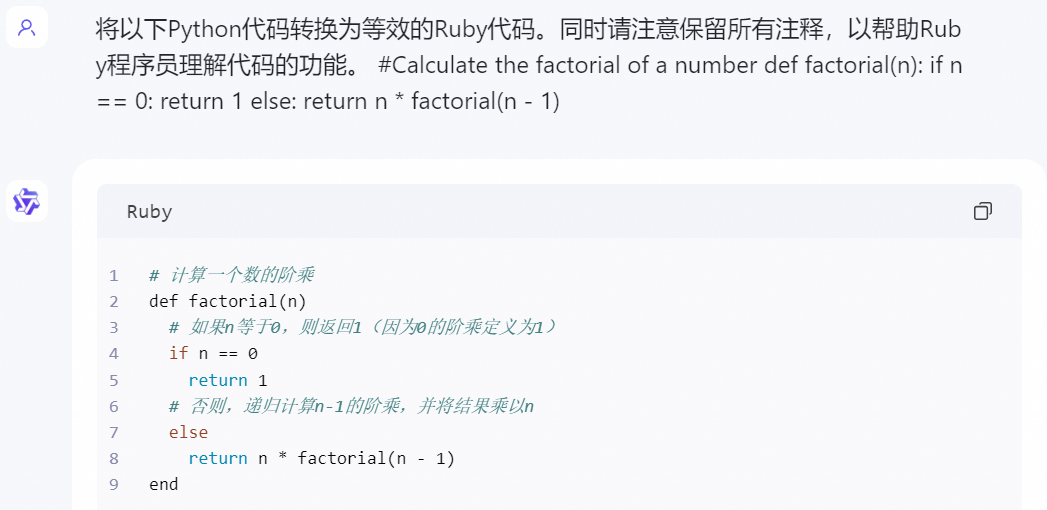Click the 'end' keyword on line 9

pyautogui.click(x=163, y=484)
